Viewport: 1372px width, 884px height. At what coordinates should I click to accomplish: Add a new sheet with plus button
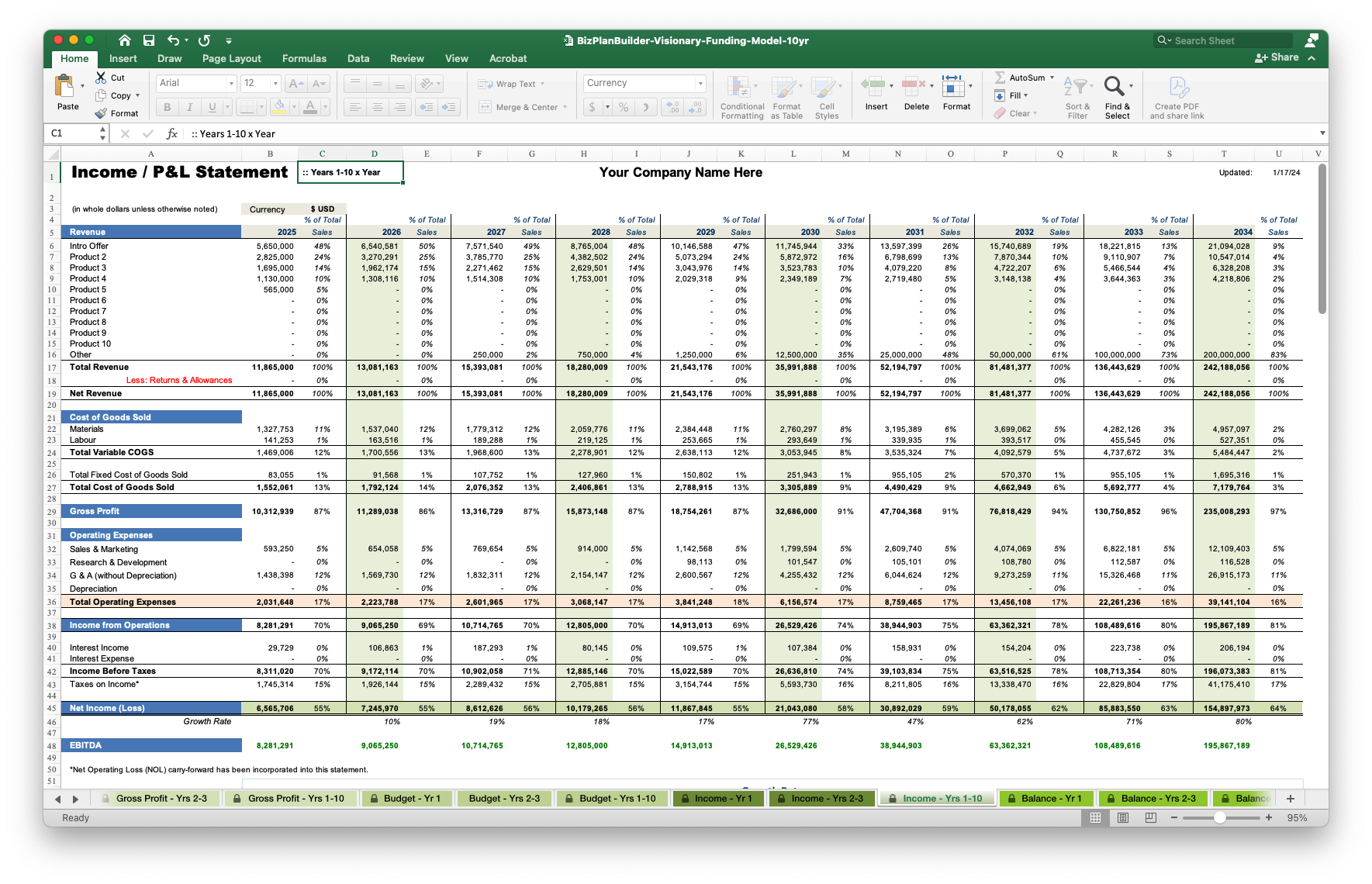(x=1290, y=798)
